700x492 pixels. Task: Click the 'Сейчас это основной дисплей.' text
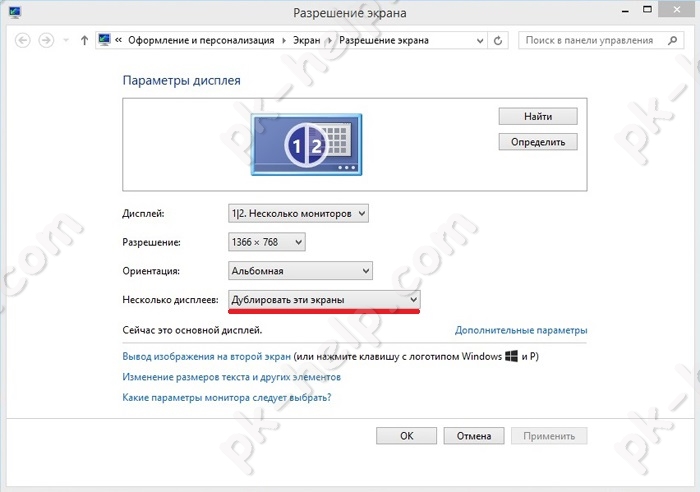click(192, 330)
